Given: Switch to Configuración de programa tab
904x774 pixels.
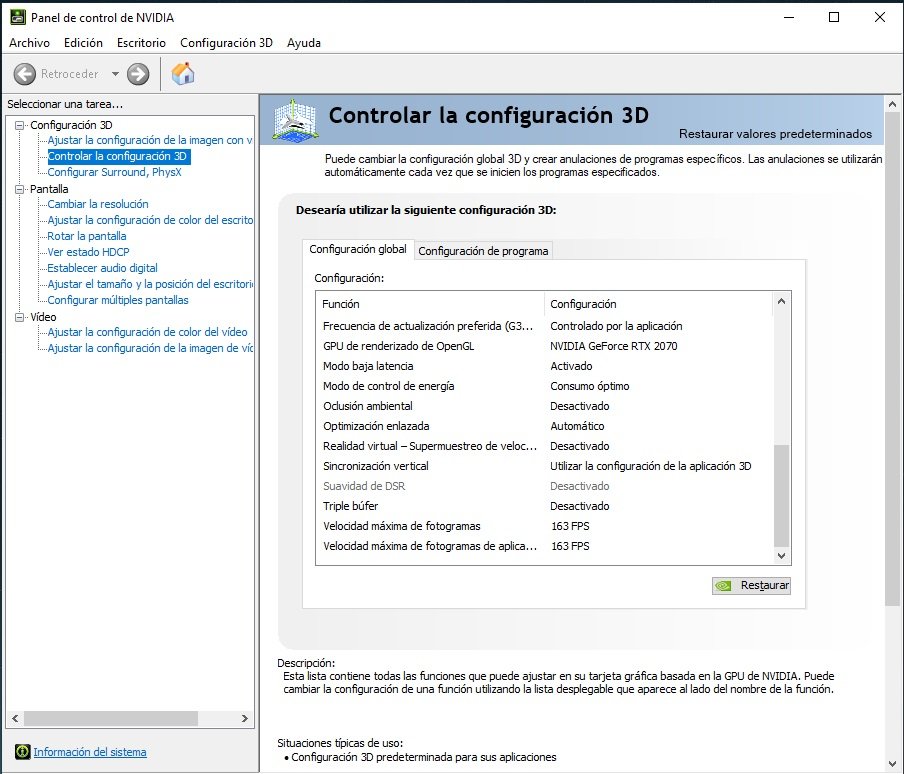Looking at the screenshot, I should (483, 251).
